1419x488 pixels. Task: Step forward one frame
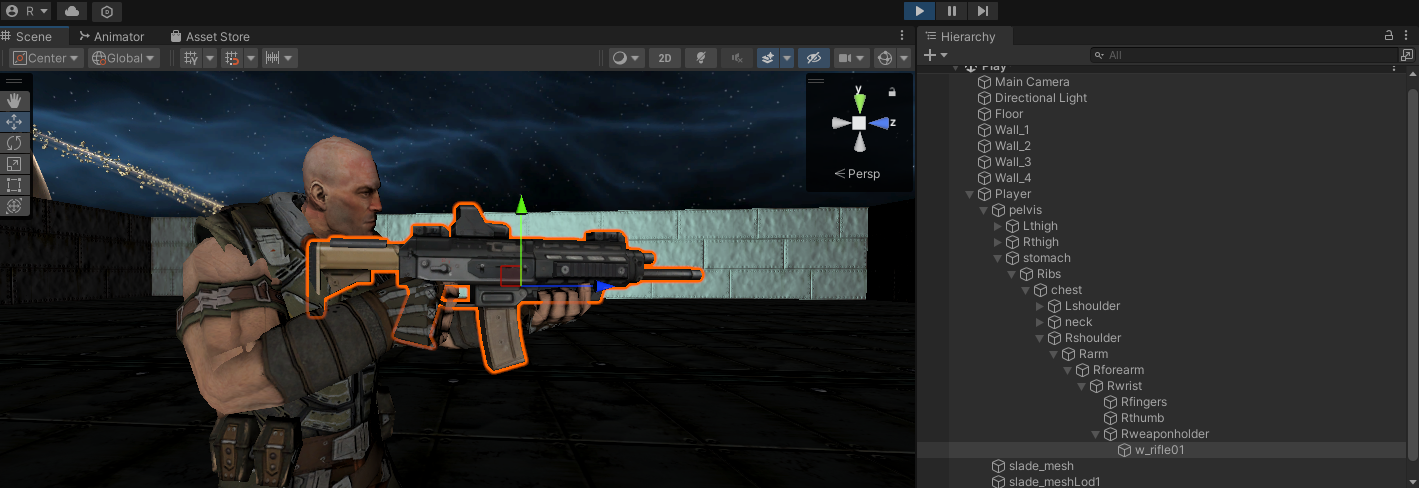[x=983, y=11]
